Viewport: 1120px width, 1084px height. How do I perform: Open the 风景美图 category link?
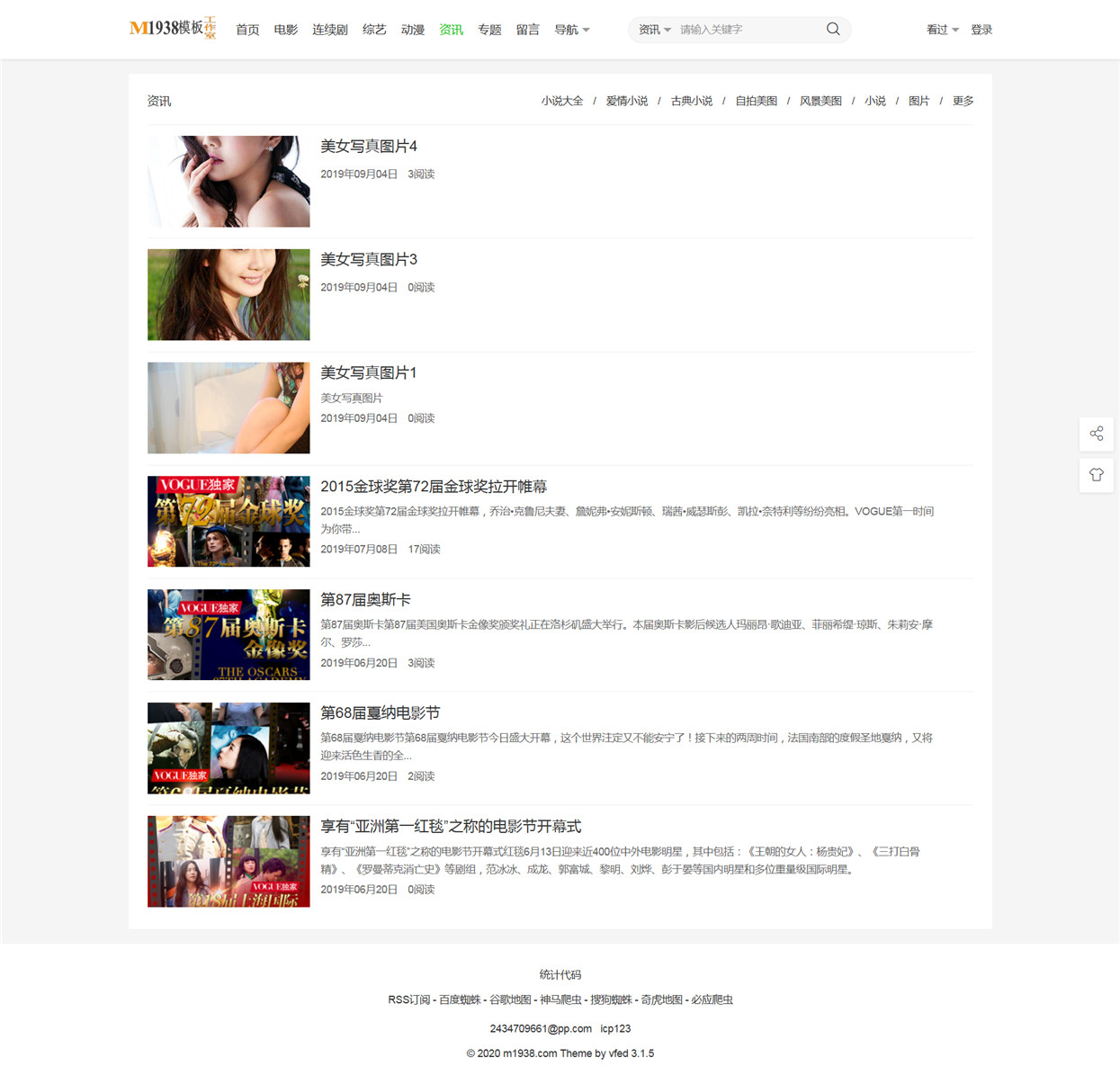[821, 101]
